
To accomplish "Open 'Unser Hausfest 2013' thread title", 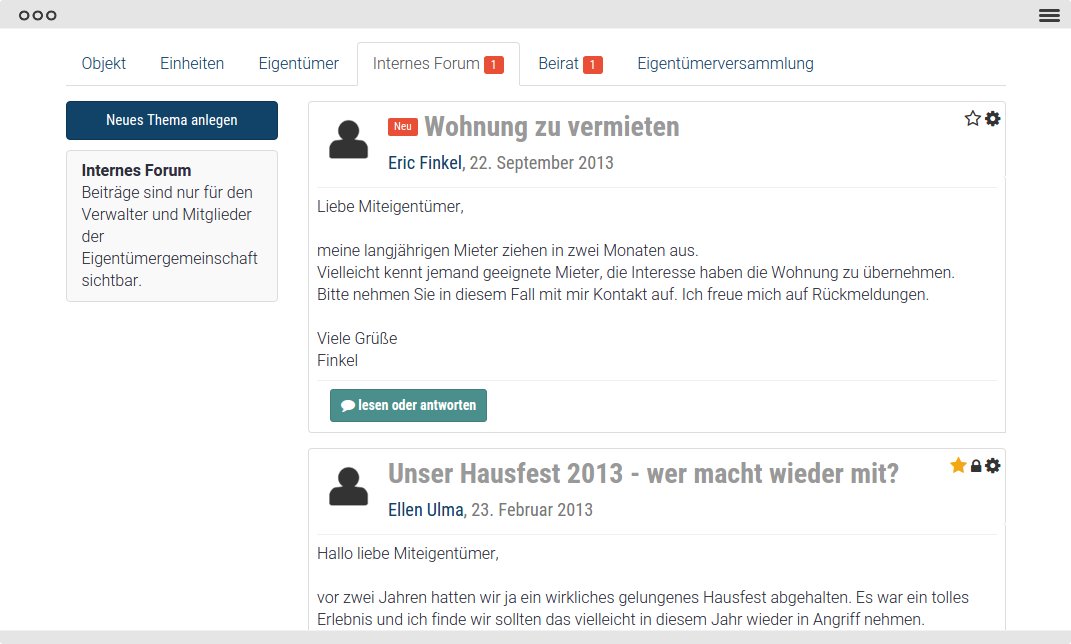I will [643, 473].
